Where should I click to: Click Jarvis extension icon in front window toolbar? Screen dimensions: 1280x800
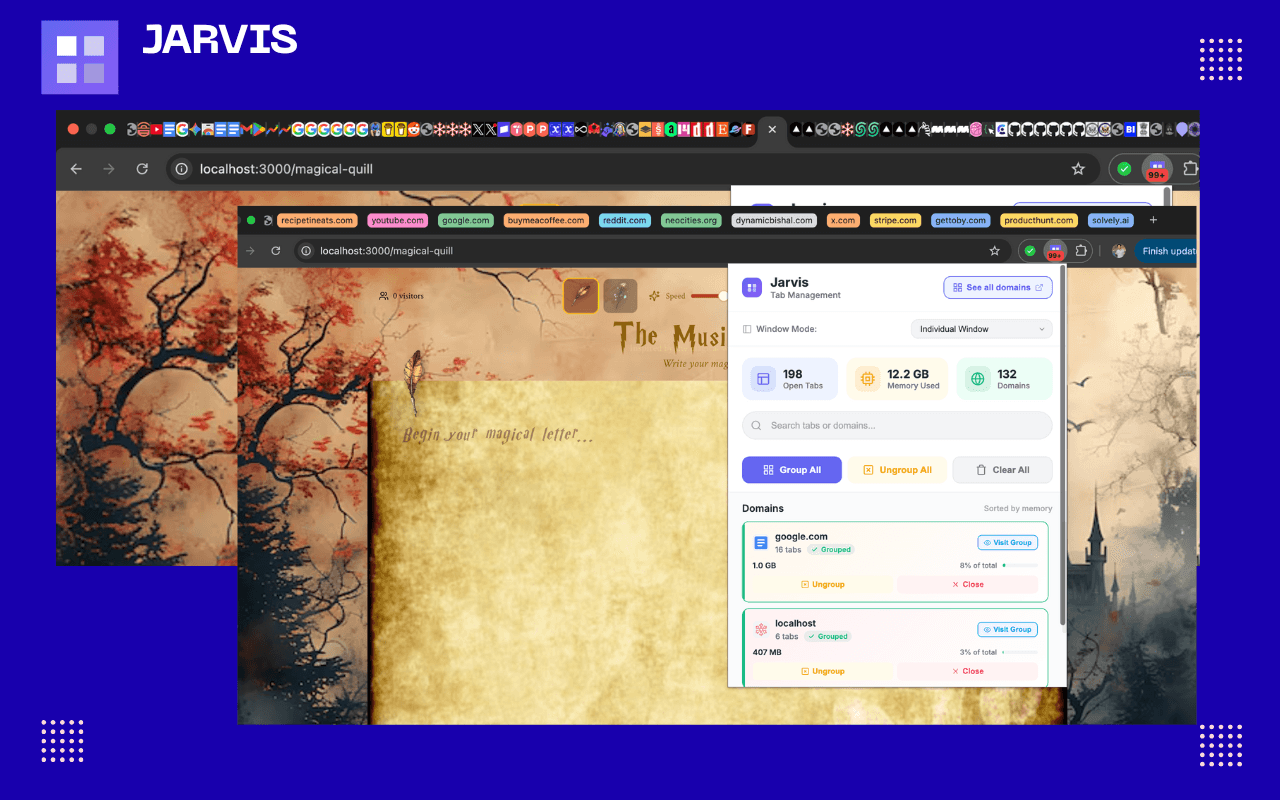1056,251
